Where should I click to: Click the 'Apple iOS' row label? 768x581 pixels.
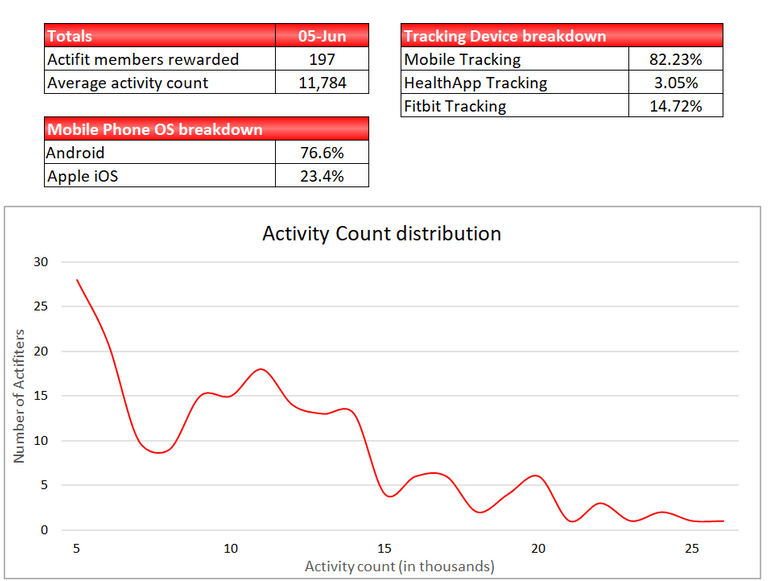(160, 175)
